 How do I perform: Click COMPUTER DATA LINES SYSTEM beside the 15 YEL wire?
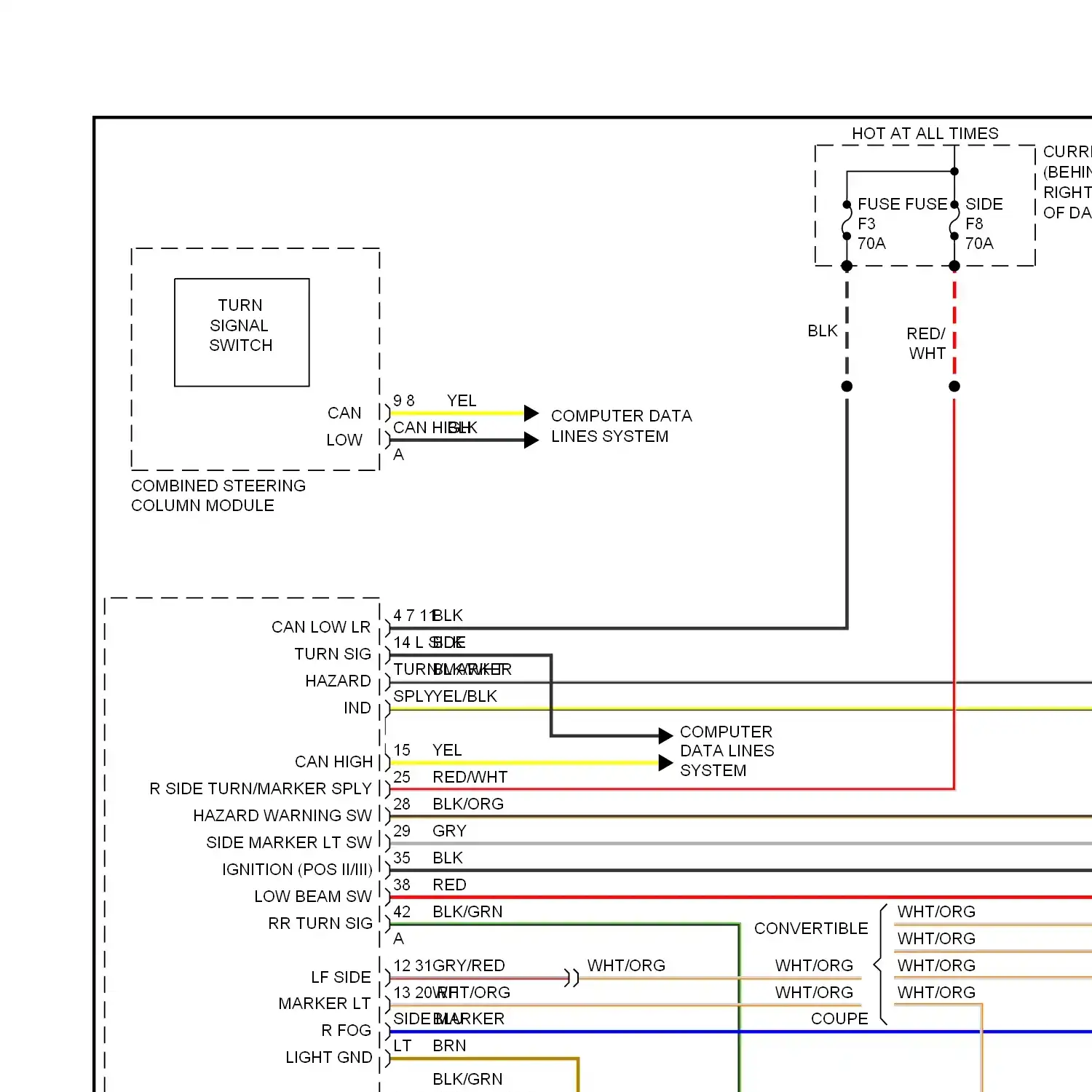coord(727,751)
